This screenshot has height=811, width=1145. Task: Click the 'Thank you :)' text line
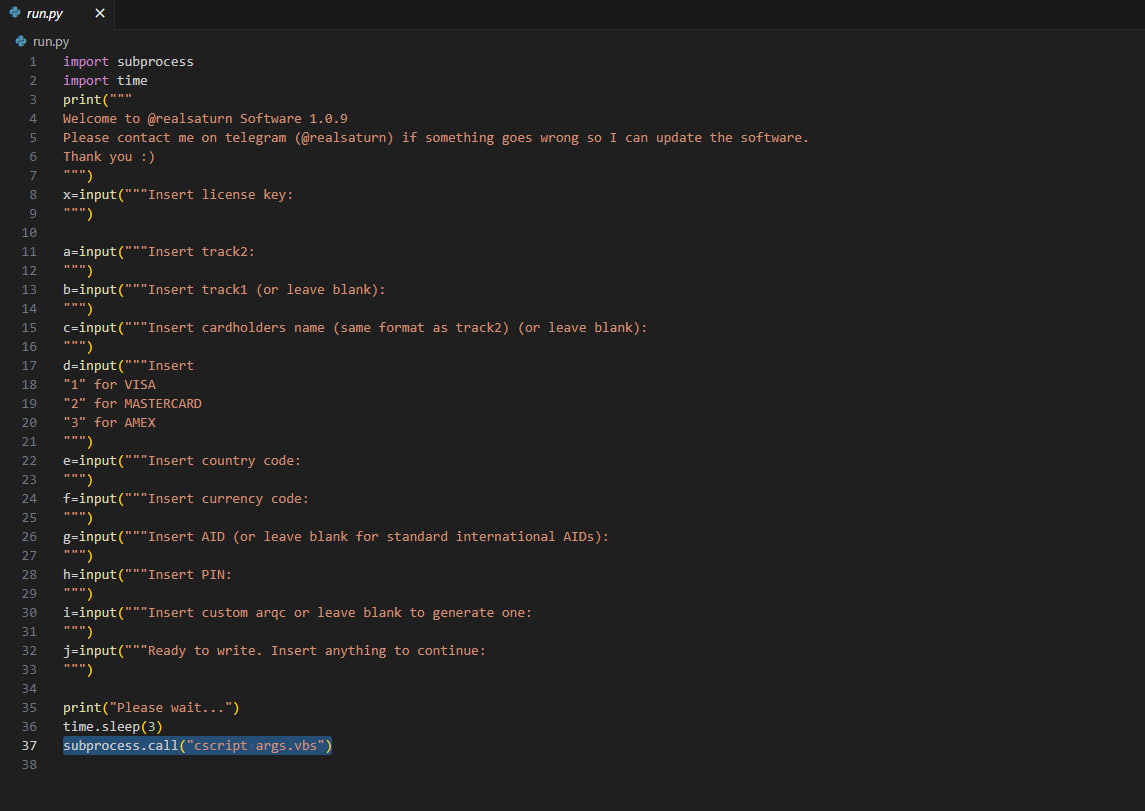point(109,157)
